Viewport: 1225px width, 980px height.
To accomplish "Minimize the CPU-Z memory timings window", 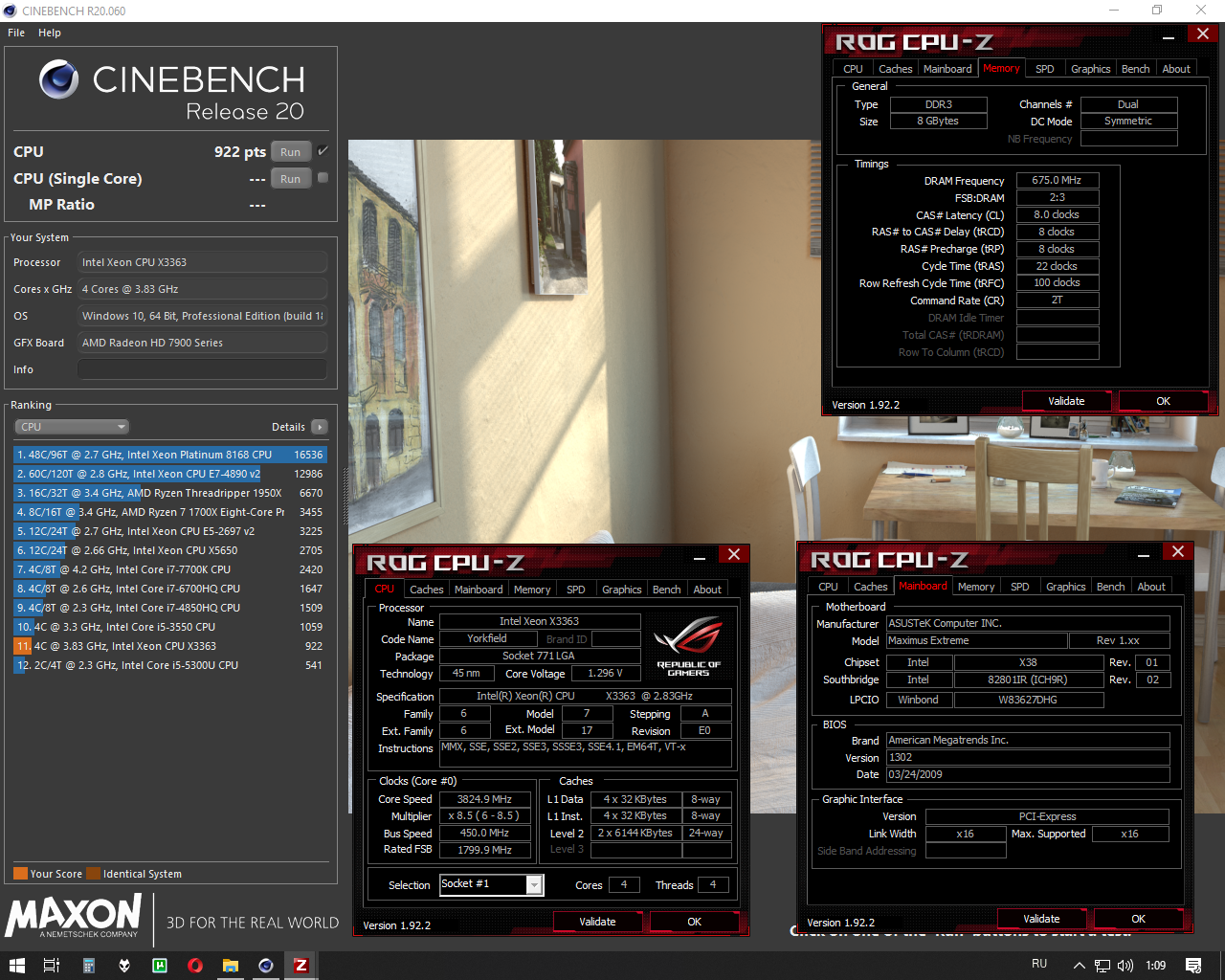I will click(x=1169, y=35).
